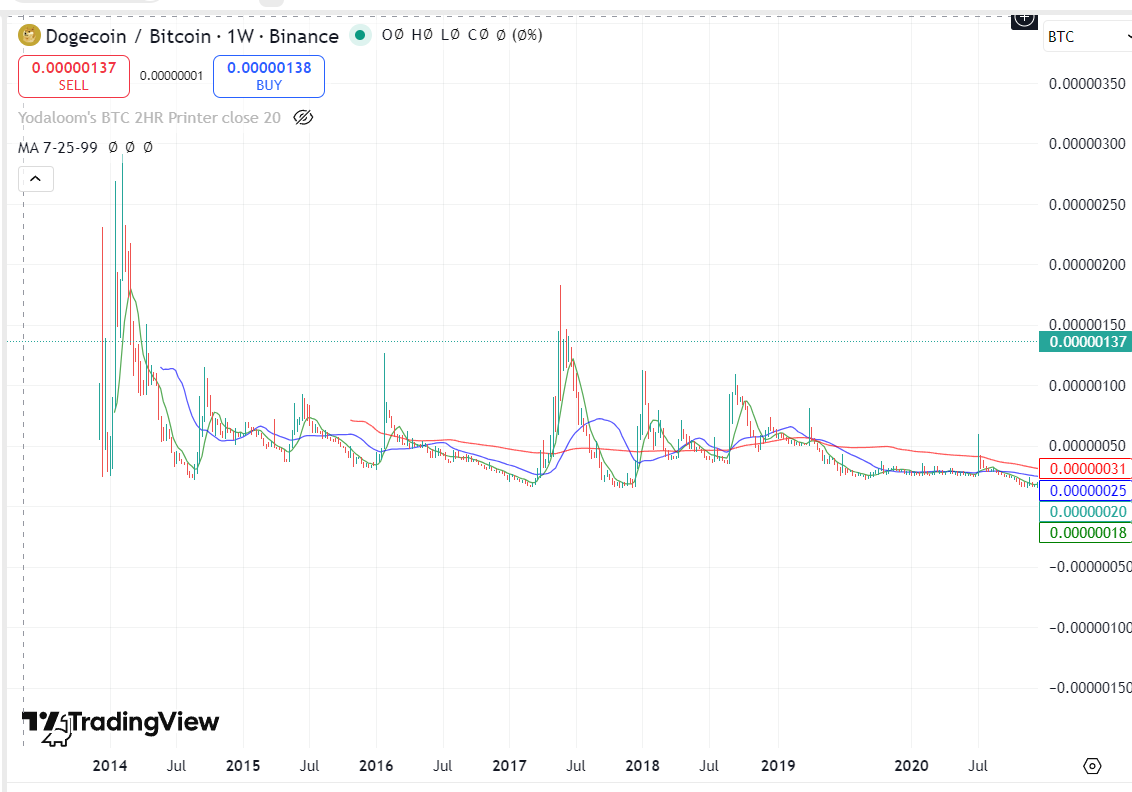The height and width of the screenshot is (792, 1132).
Task: Click price axis label 0.00000100
Action: pos(1087,386)
